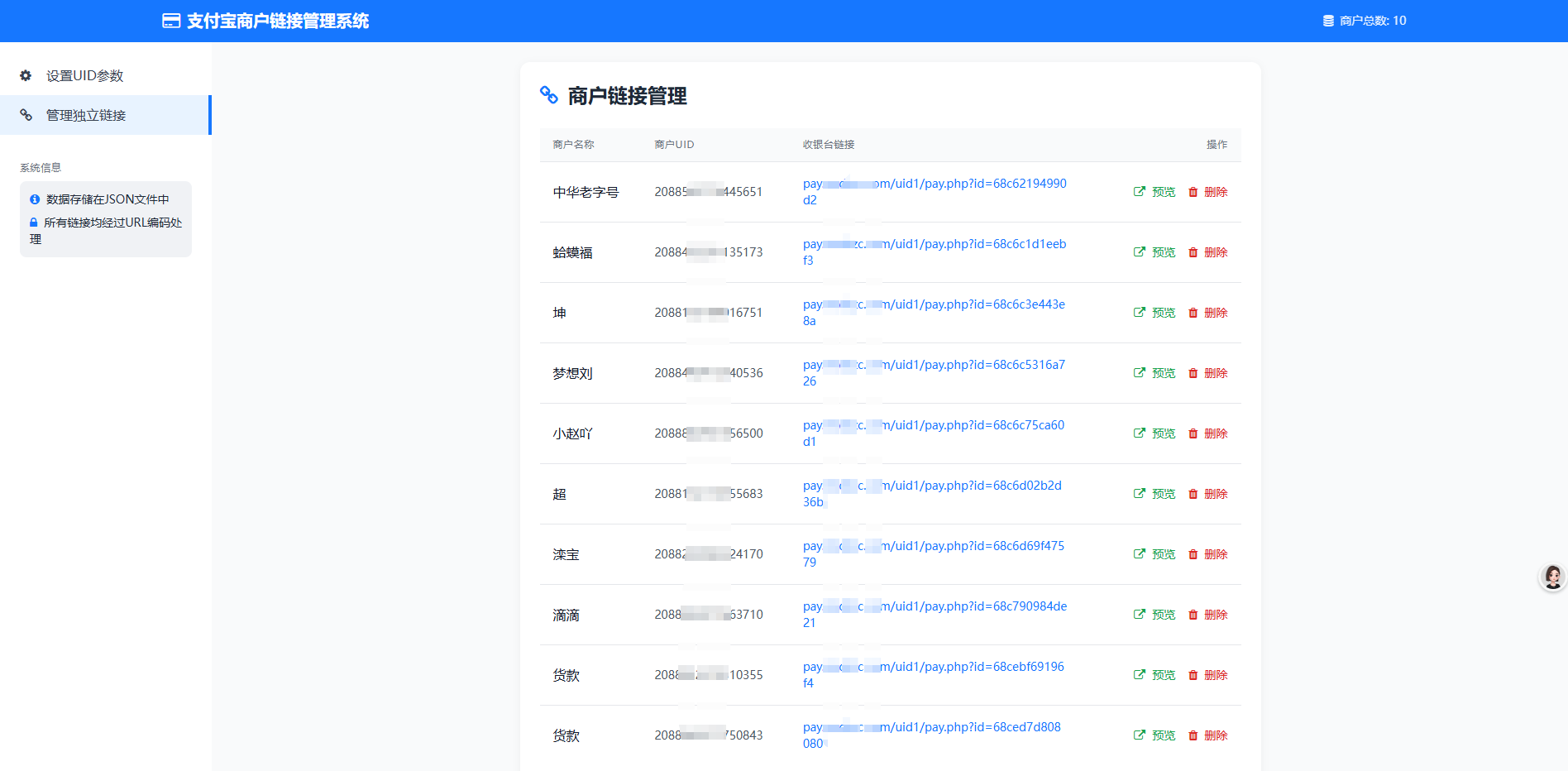Select 管理独立链接 in the sidebar

coord(86,115)
